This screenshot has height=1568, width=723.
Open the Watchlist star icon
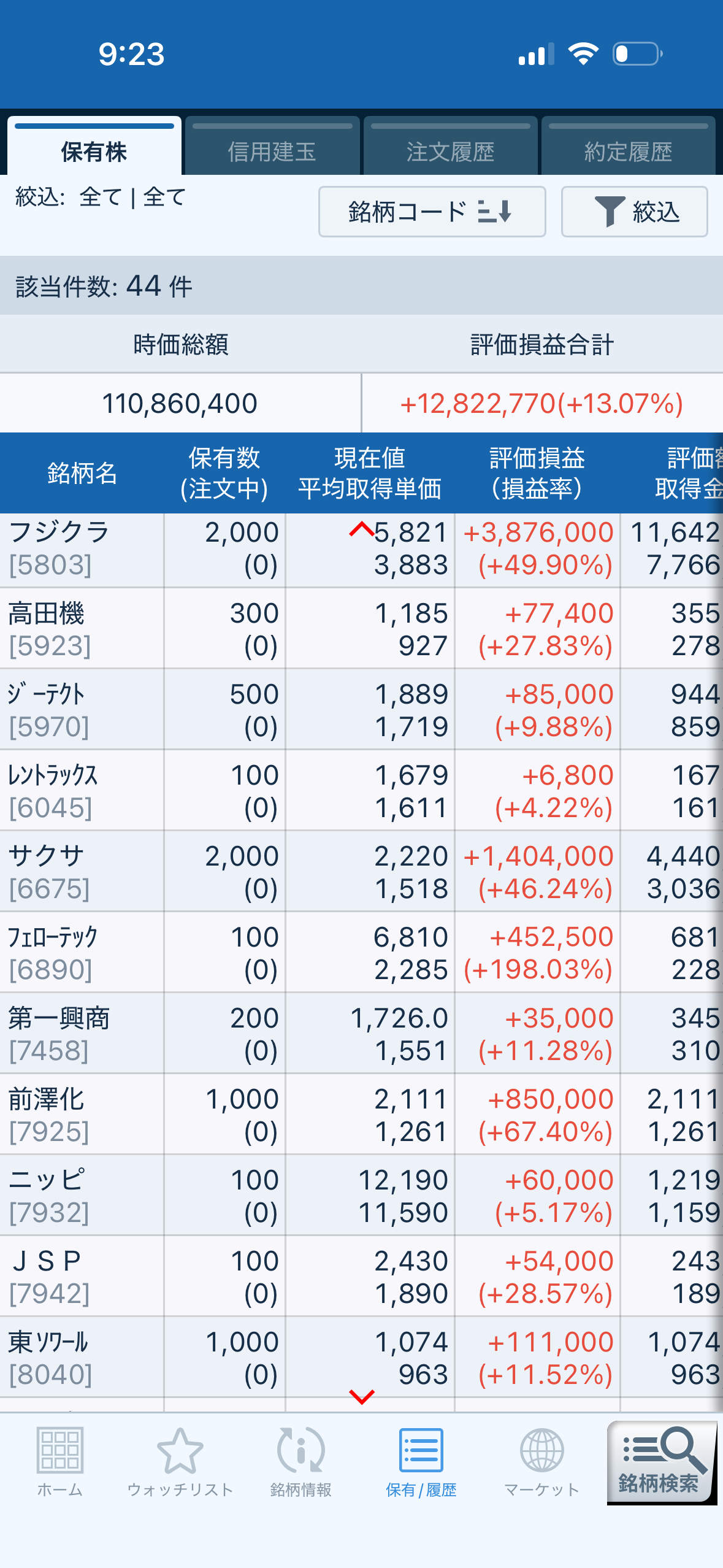click(x=180, y=1461)
